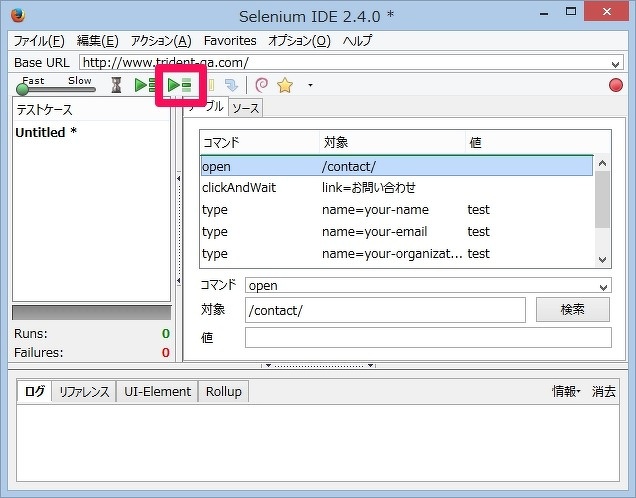The image size is (636, 498).
Task: Click the step arrow icon in toolbar
Action: (x=232, y=86)
